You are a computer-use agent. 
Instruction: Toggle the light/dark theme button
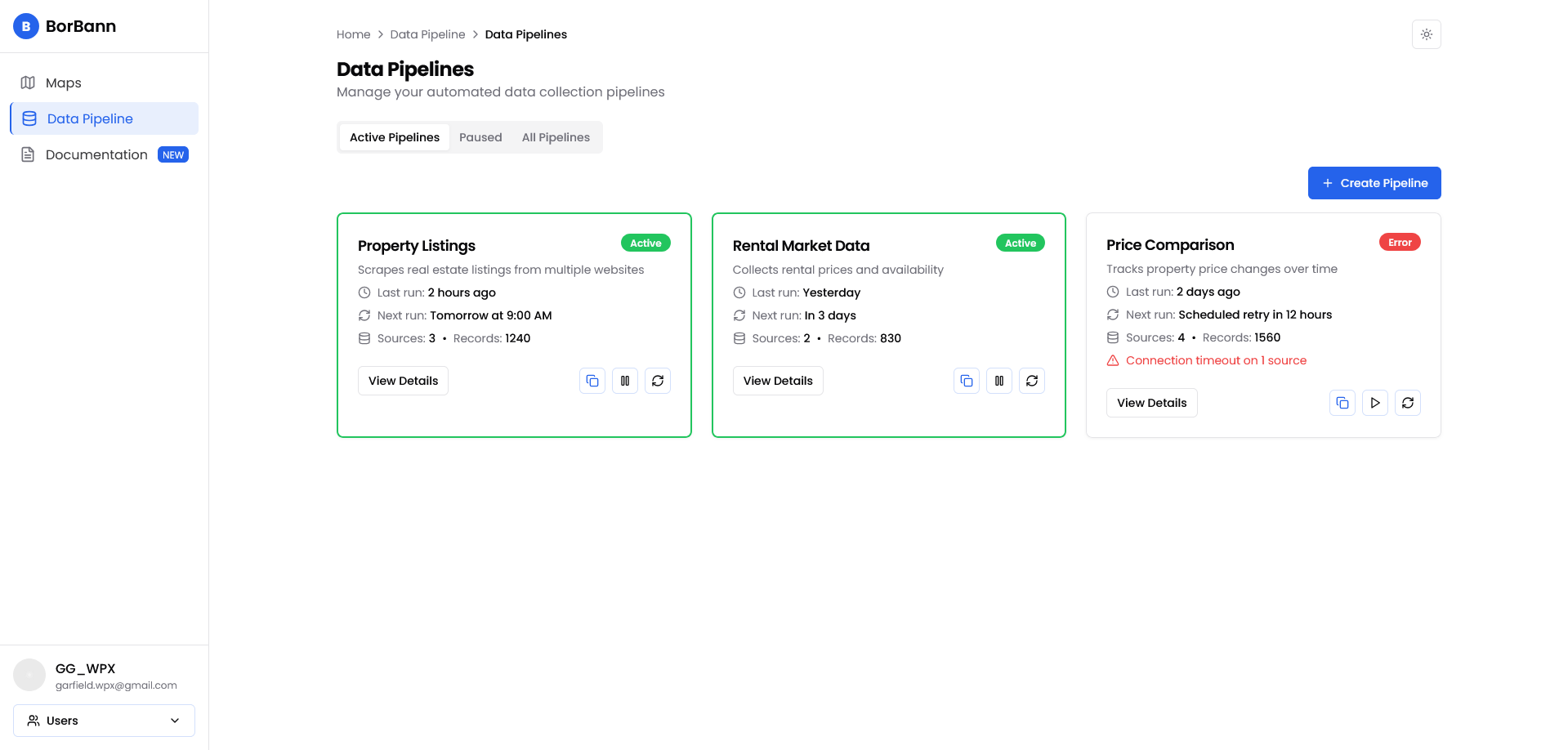pos(1426,34)
